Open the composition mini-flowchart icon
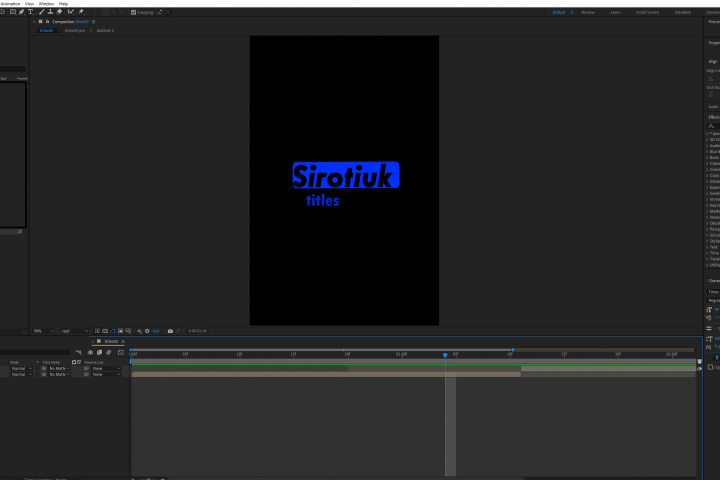 point(79,352)
